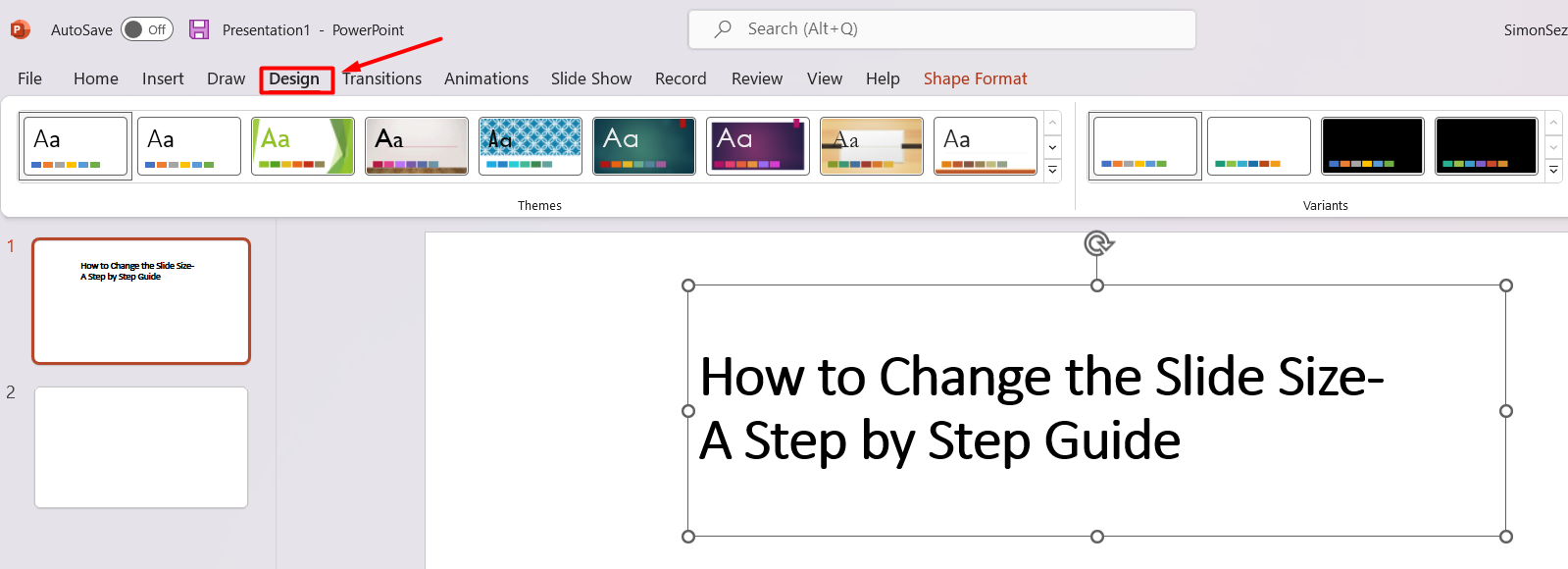Click the magnifier icon in the search box
This screenshot has height=569, width=1568.
[x=723, y=29]
